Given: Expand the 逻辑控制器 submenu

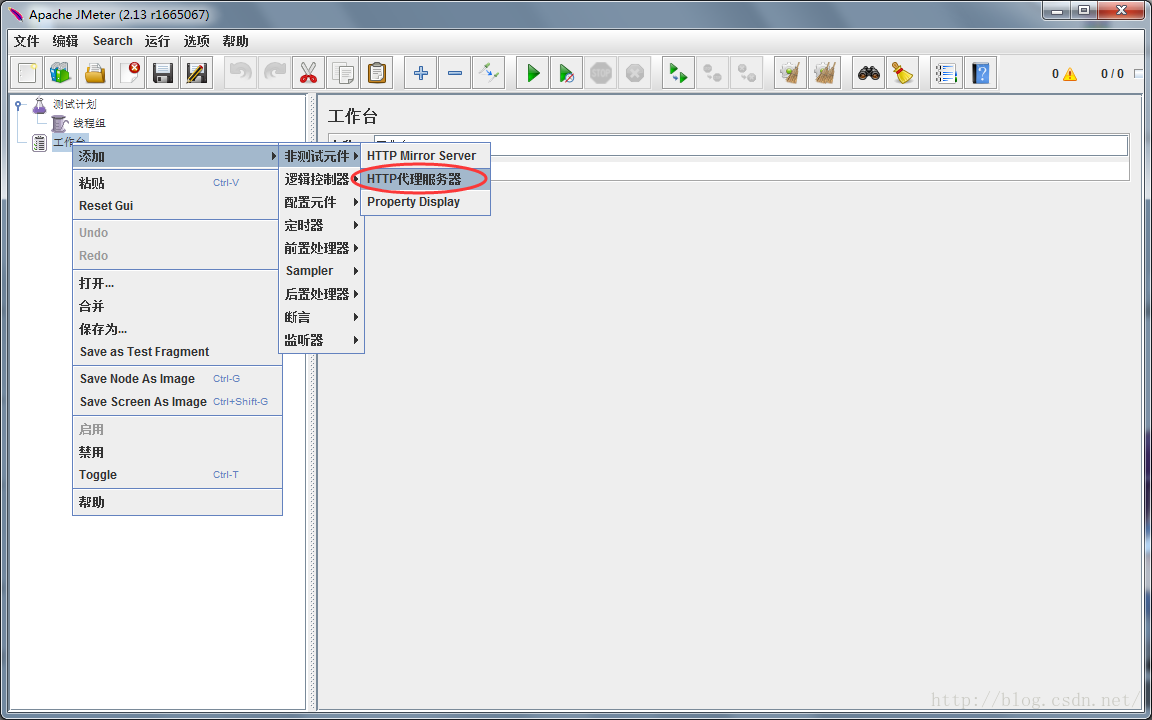Looking at the screenshot, I should pyautogui.click(x=321, y=179).
